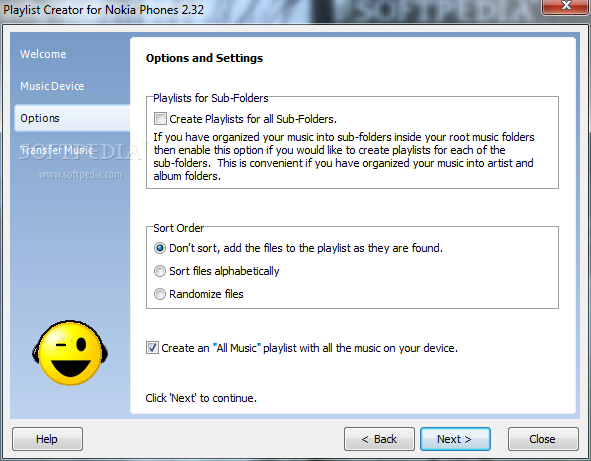Go to the Welcome step
Viewport: 591px width, 461px height.
point(43,54)
